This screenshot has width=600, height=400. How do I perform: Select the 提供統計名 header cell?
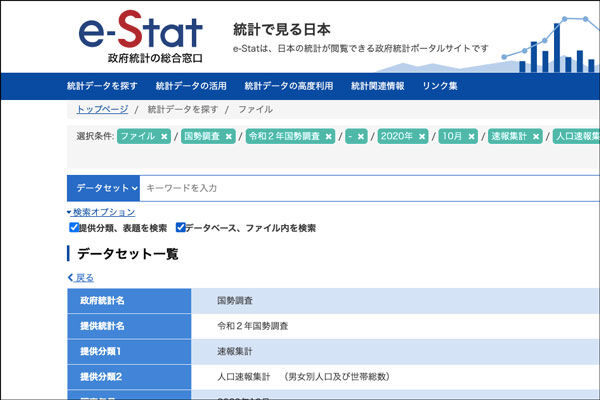tap(129, 326)
